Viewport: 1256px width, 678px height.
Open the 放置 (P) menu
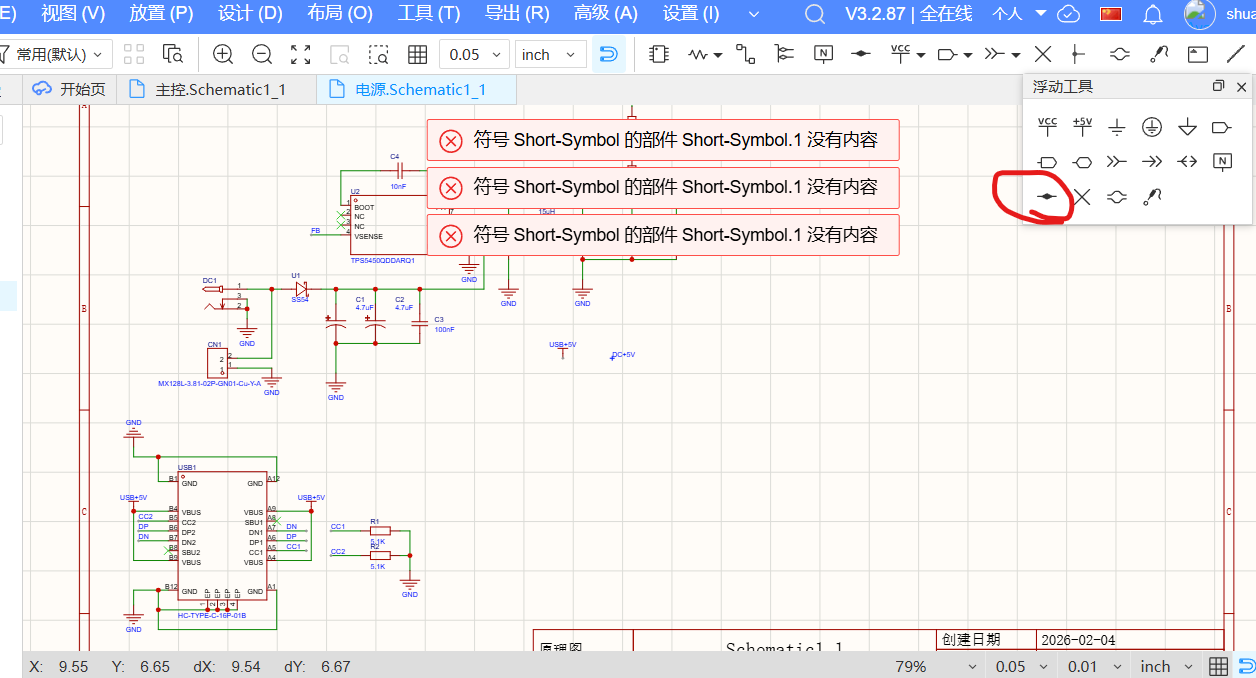tap(161, 13)
